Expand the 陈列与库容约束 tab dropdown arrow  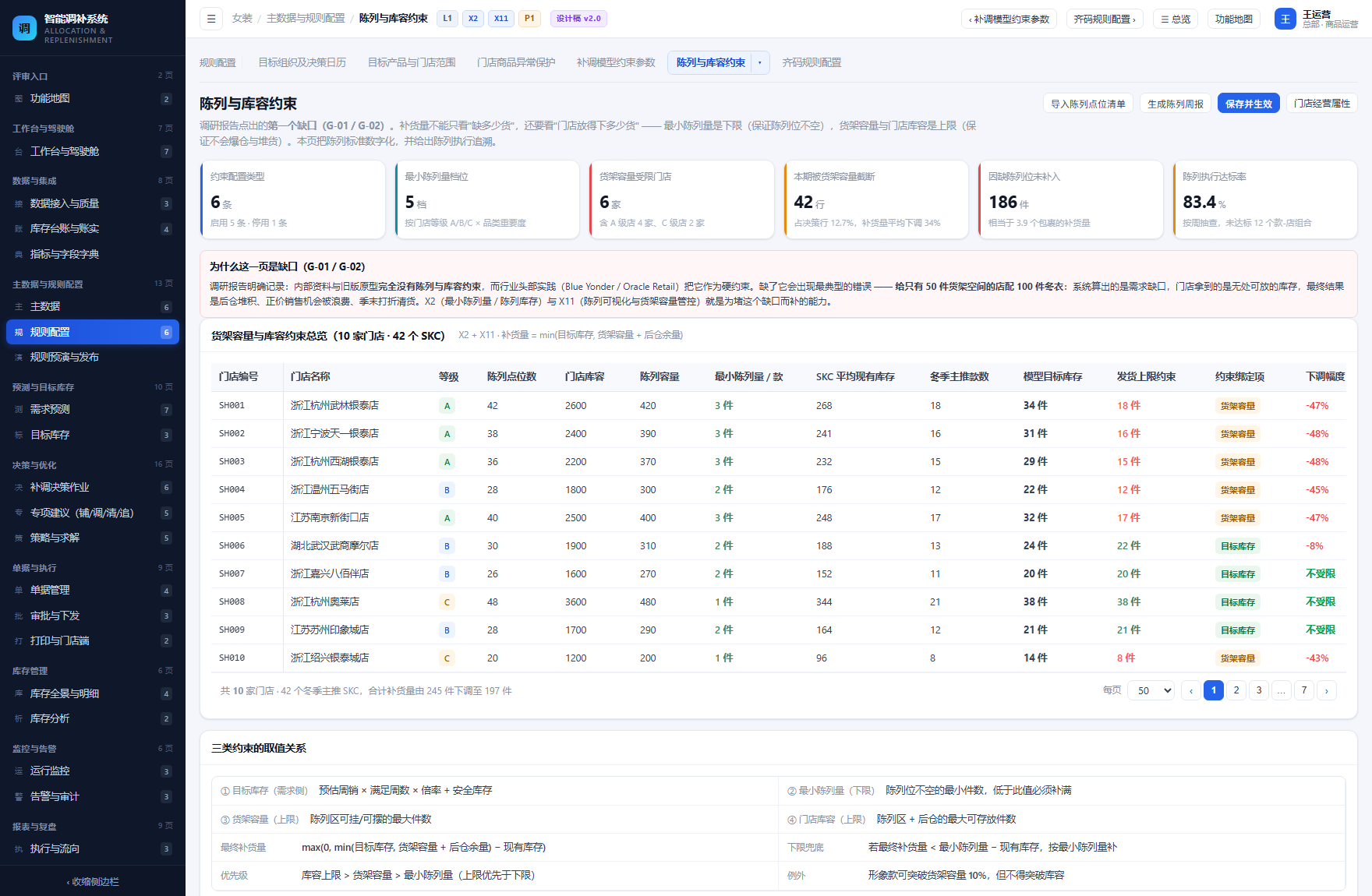(760, 63)
